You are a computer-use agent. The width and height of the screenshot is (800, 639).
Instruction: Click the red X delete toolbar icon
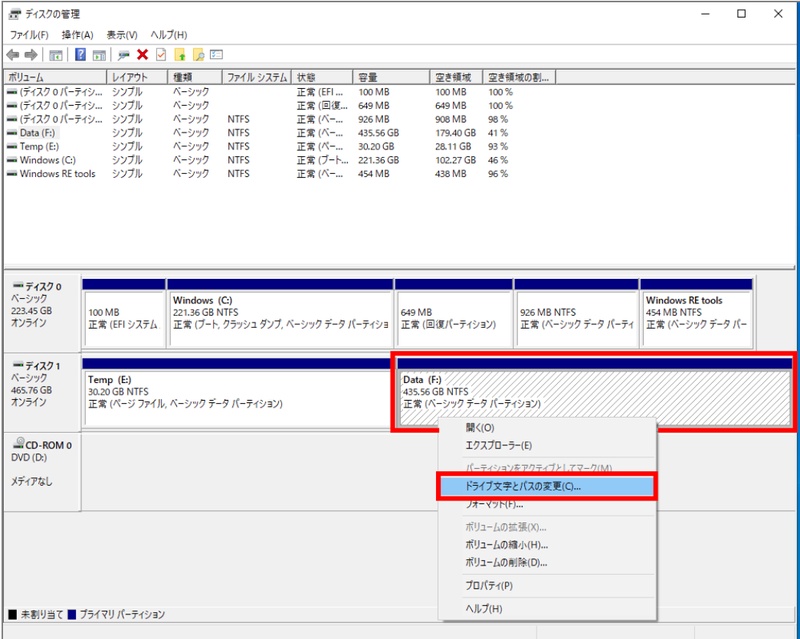142,54
